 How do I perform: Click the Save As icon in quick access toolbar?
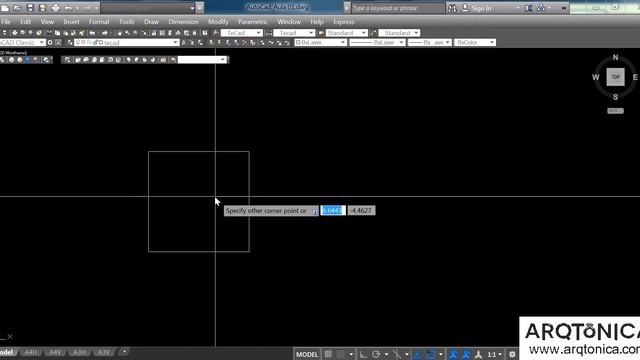tap(42, 8)
